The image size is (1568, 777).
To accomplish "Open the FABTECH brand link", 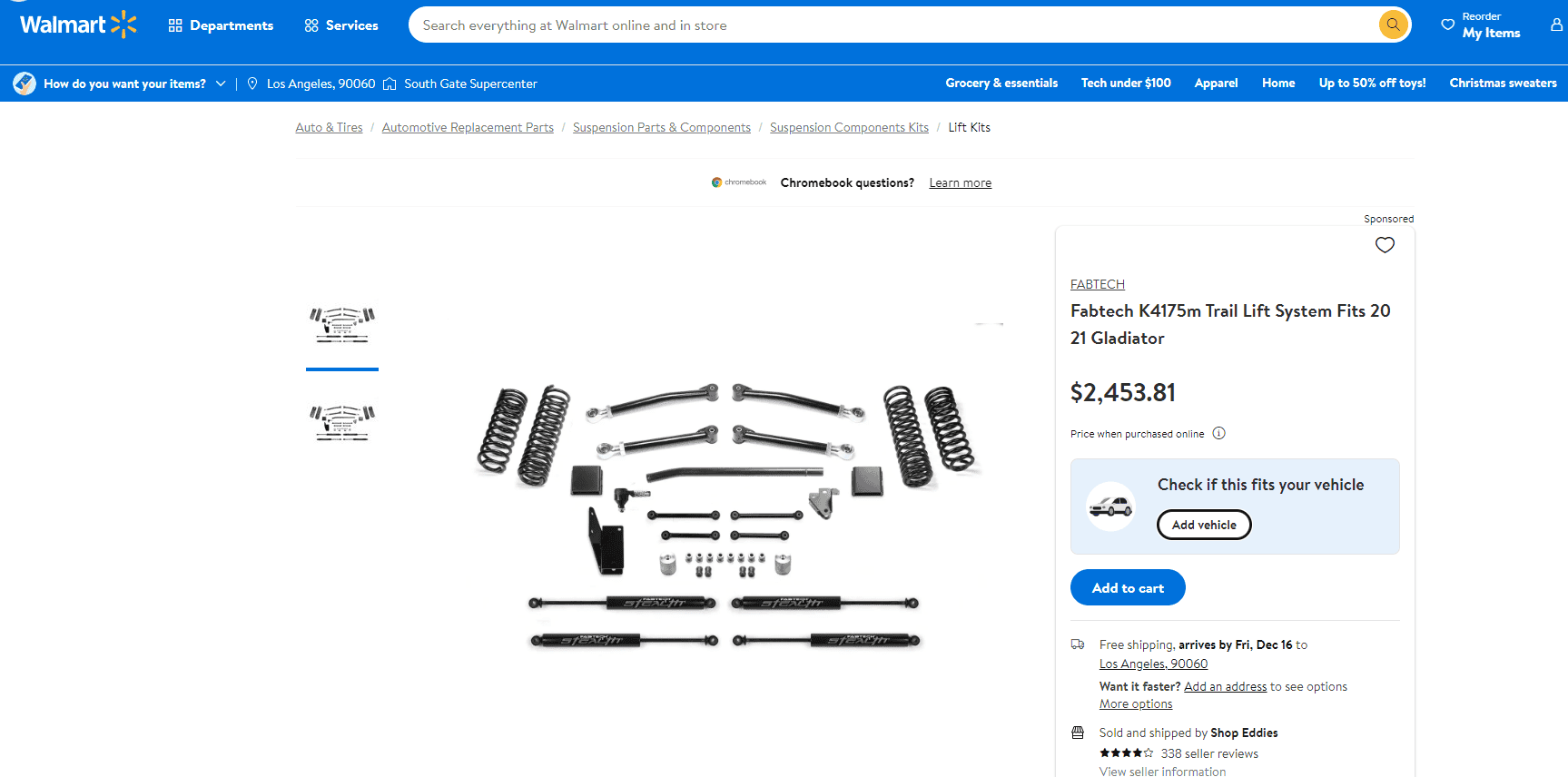I will click(x=1097, y=284).
